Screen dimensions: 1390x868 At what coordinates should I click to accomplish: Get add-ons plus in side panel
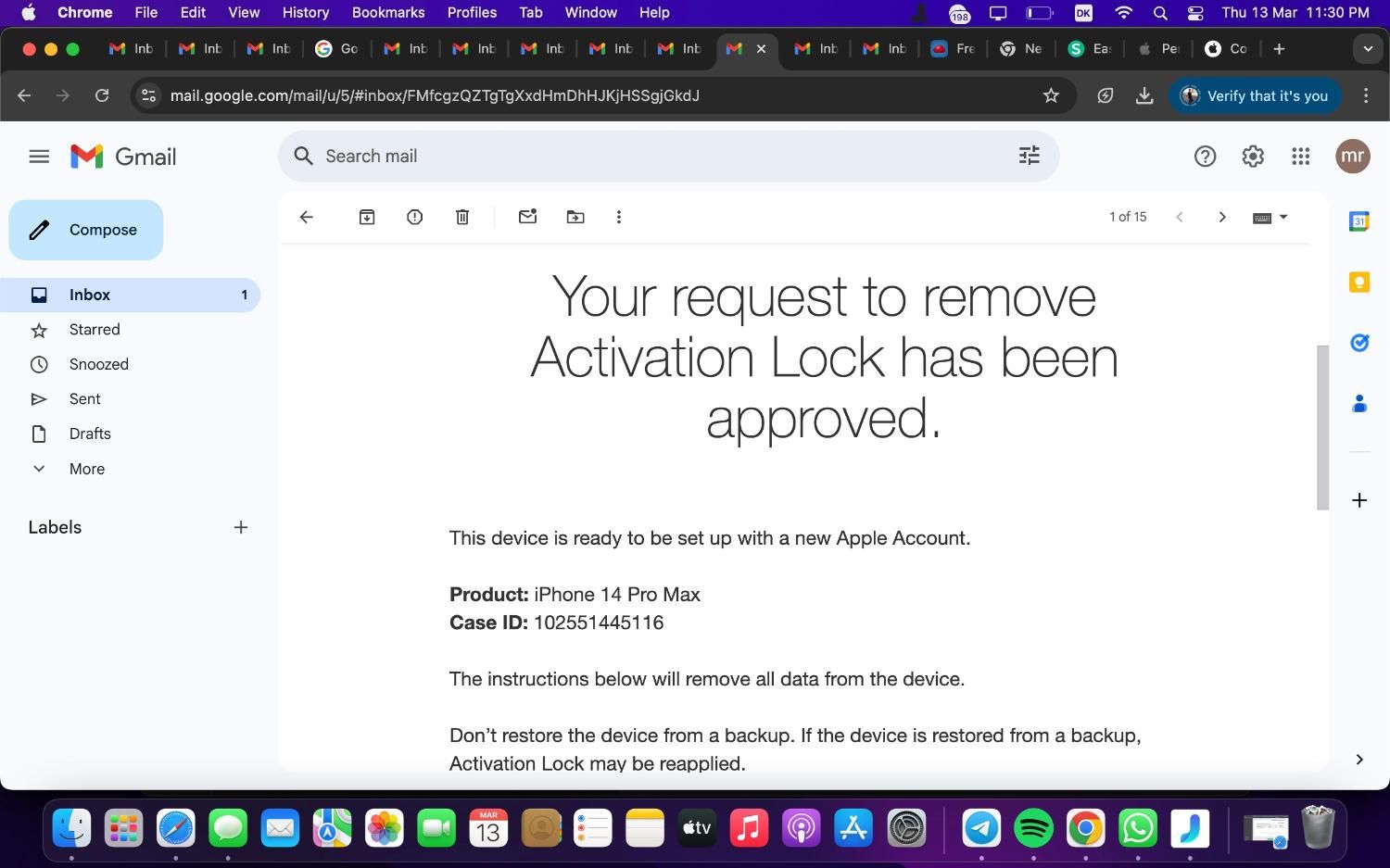point(1359,500)
